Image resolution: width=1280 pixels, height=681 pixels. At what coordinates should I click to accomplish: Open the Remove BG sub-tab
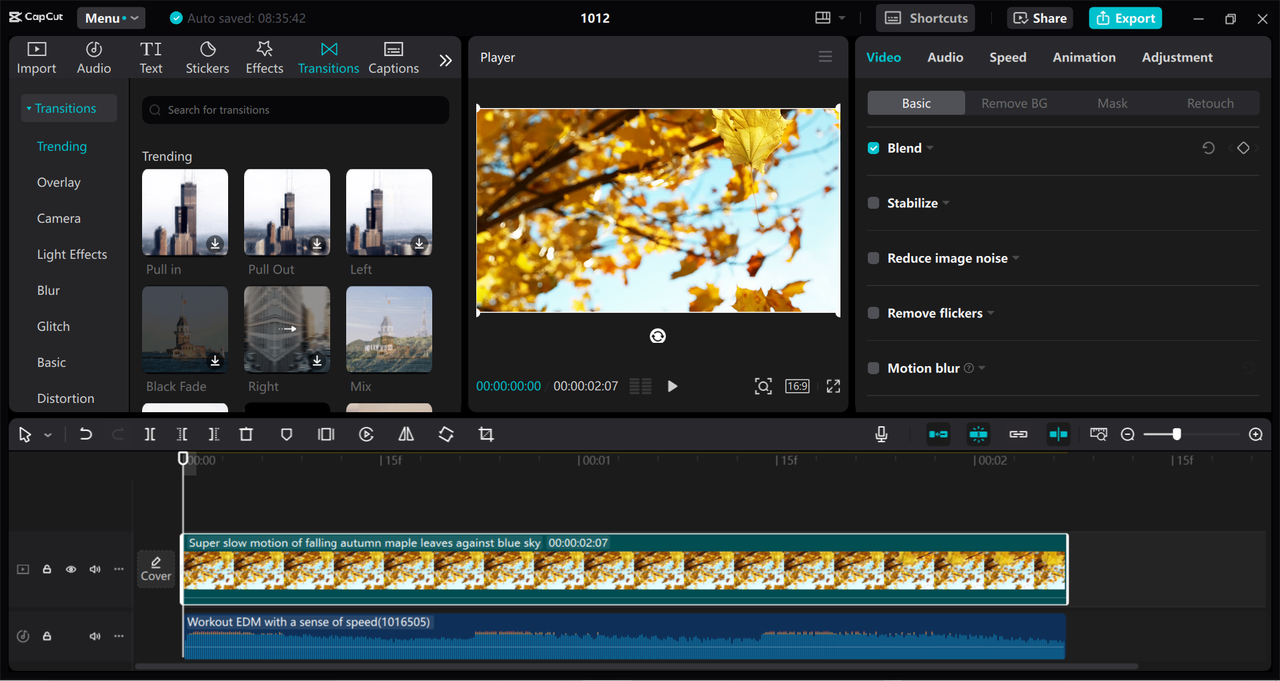click(1014, 103)
